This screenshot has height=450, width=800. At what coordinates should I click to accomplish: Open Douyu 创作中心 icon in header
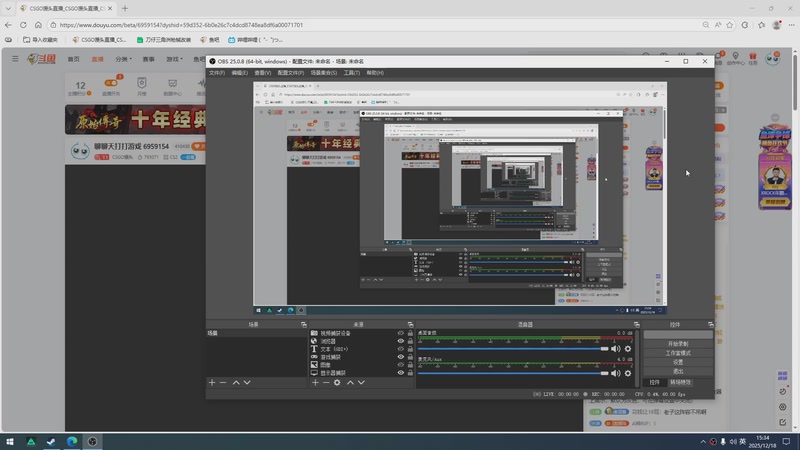click(x=735, y=58)
